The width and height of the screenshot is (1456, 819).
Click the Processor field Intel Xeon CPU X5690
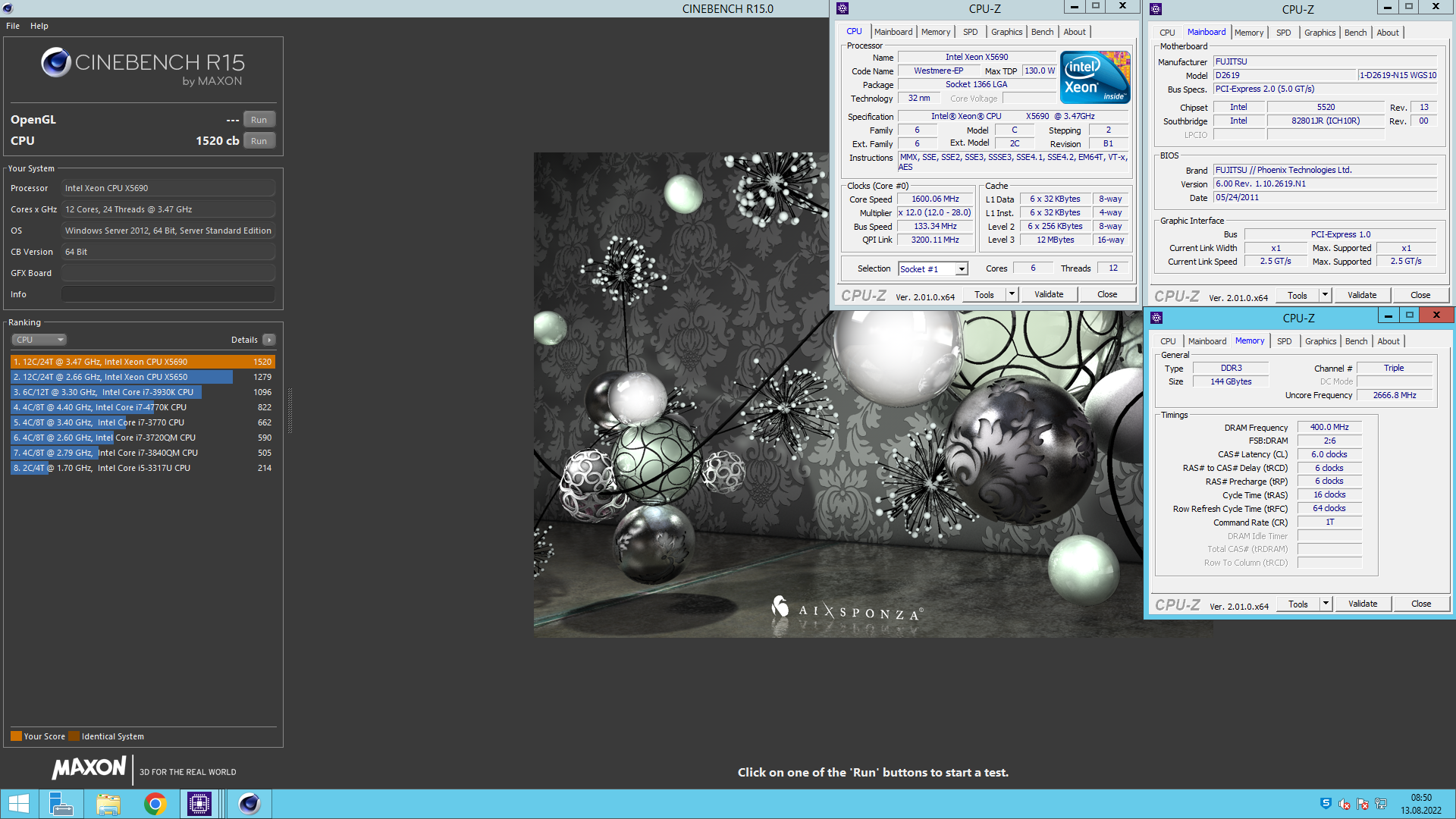tap(168, 188)
